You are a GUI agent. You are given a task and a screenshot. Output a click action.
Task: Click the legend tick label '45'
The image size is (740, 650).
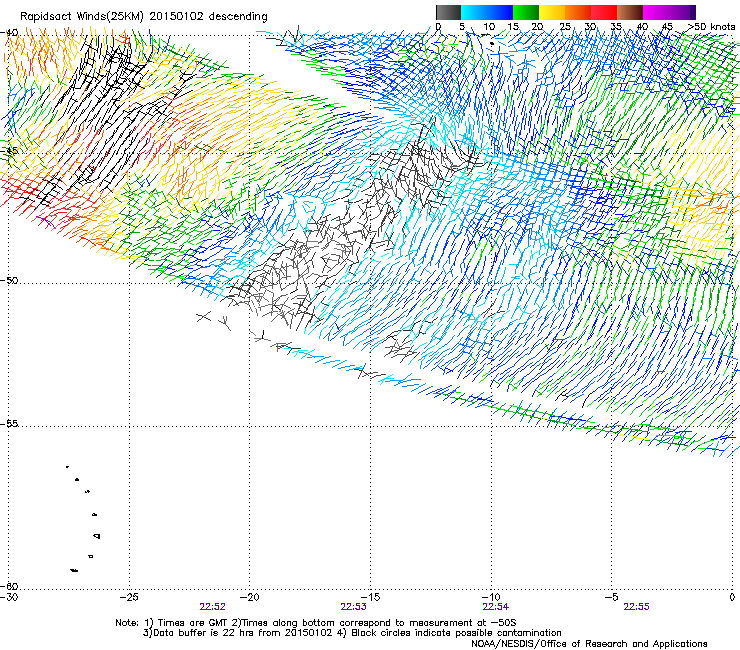pyautogui.click(x=667, y=27)
